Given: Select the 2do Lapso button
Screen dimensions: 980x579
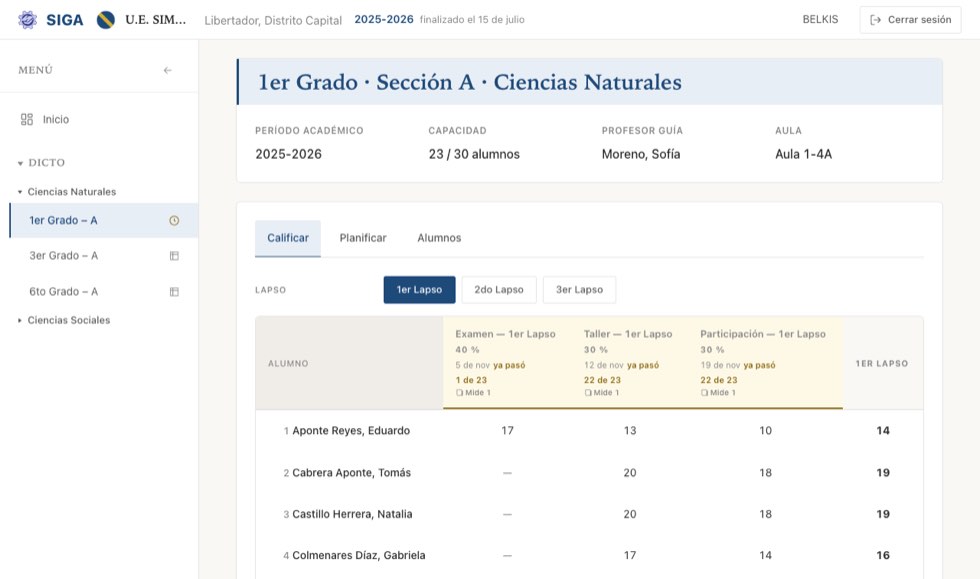Looking at the screenshot, I should (499, 290).
